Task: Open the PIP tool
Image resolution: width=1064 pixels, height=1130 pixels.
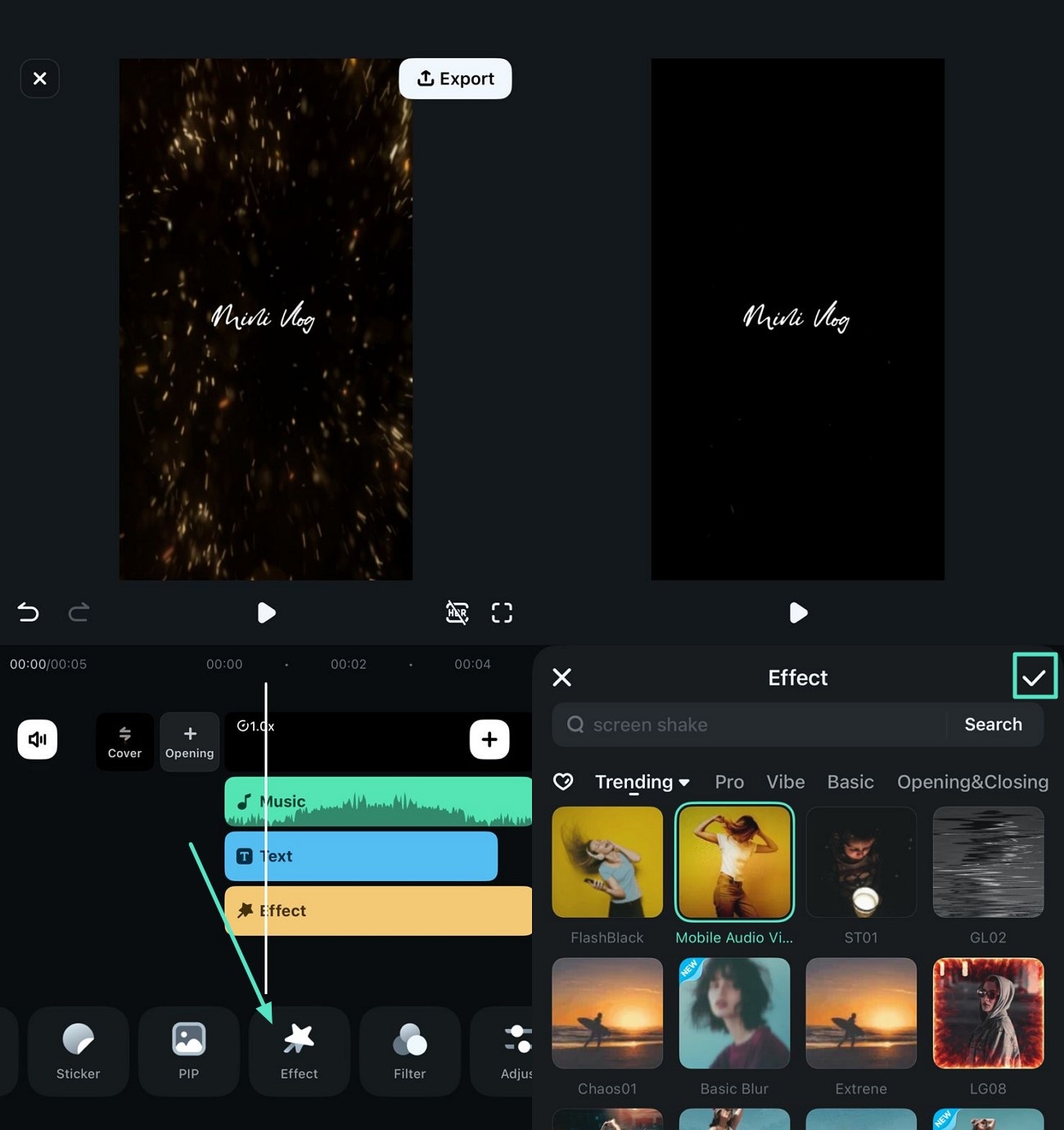Action: coord(189,1051)
